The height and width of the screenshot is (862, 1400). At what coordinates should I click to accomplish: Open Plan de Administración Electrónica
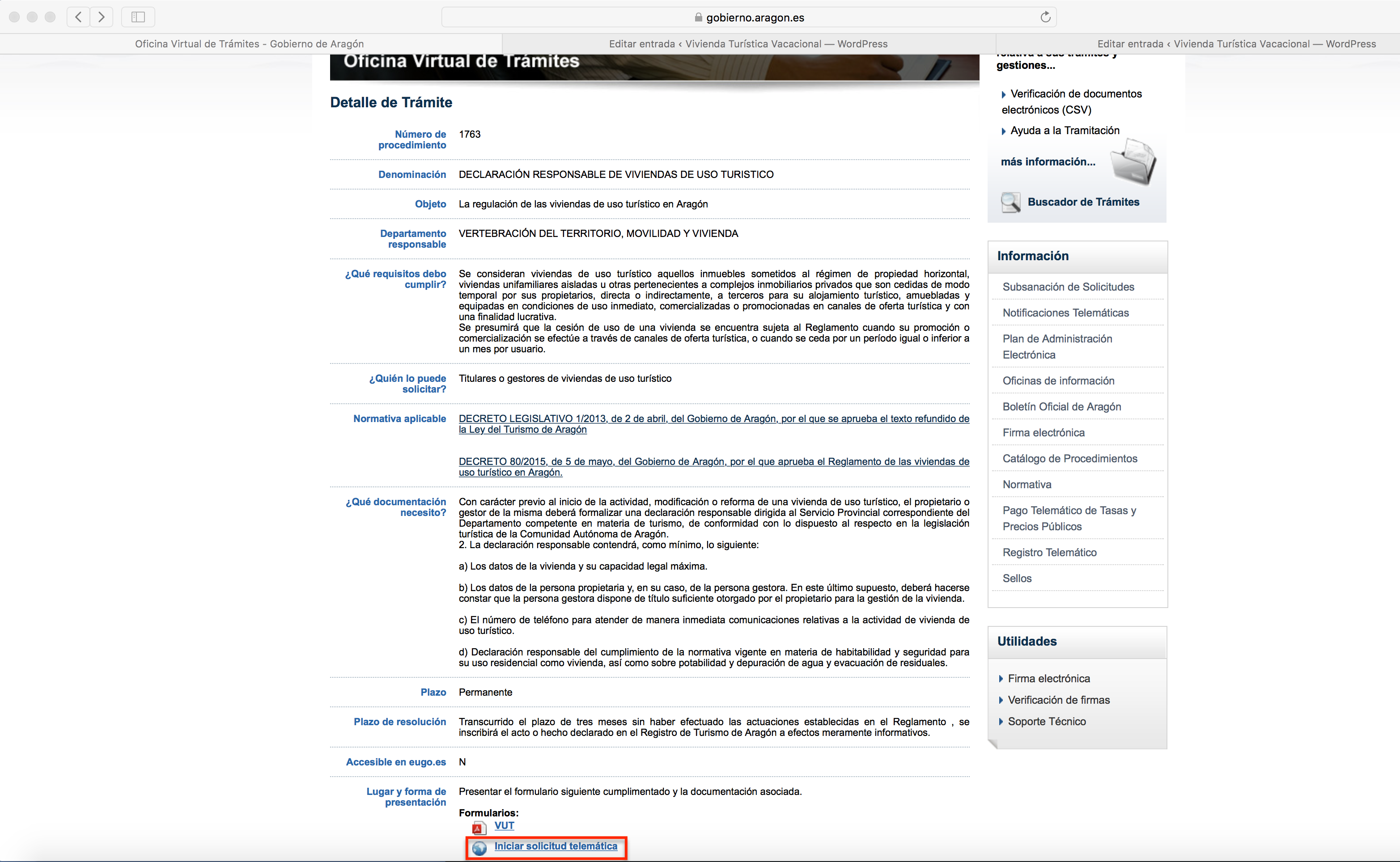[1057, 346]
